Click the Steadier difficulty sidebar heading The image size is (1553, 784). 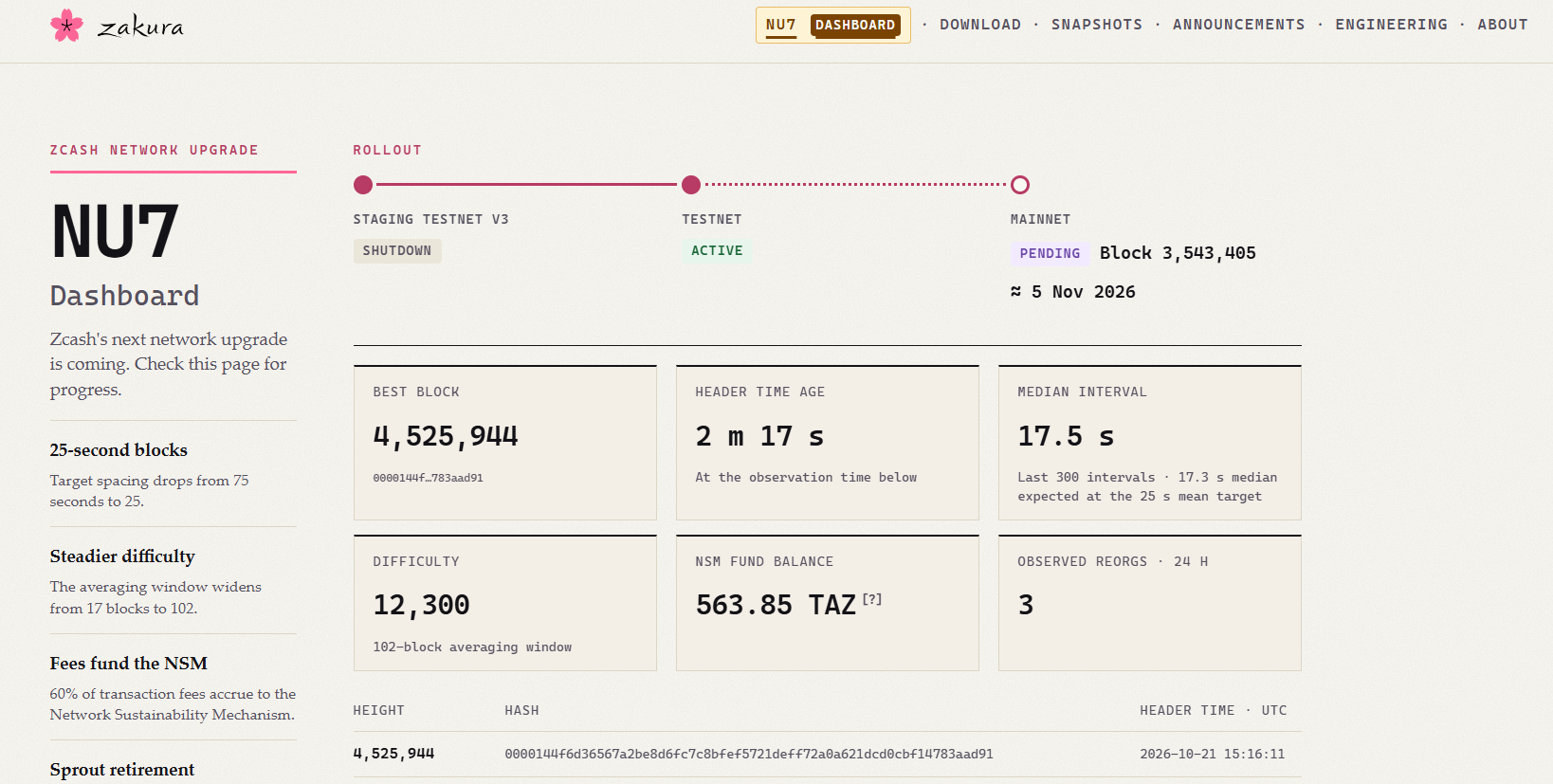click(x=122, y=556)
